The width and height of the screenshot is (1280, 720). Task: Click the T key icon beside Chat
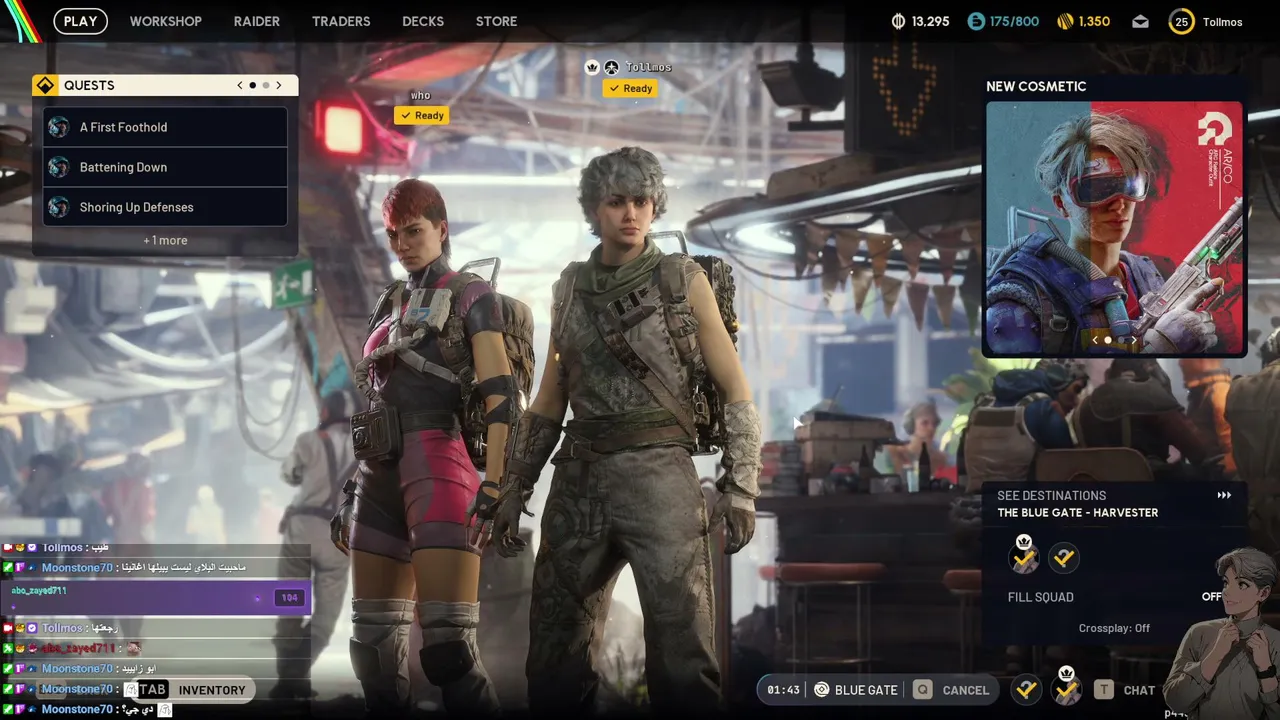pyautogui.click(x=1103, y=690)
